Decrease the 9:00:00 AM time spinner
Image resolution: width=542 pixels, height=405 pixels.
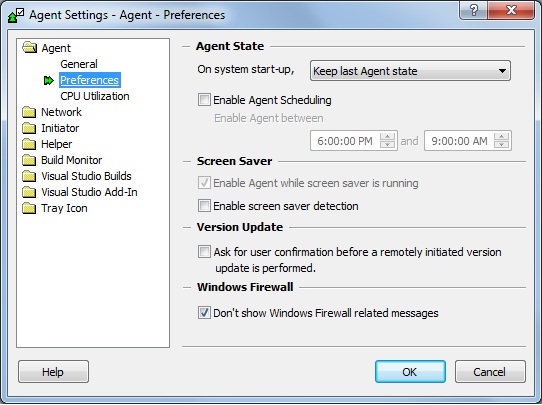click(x=502, y=144)
